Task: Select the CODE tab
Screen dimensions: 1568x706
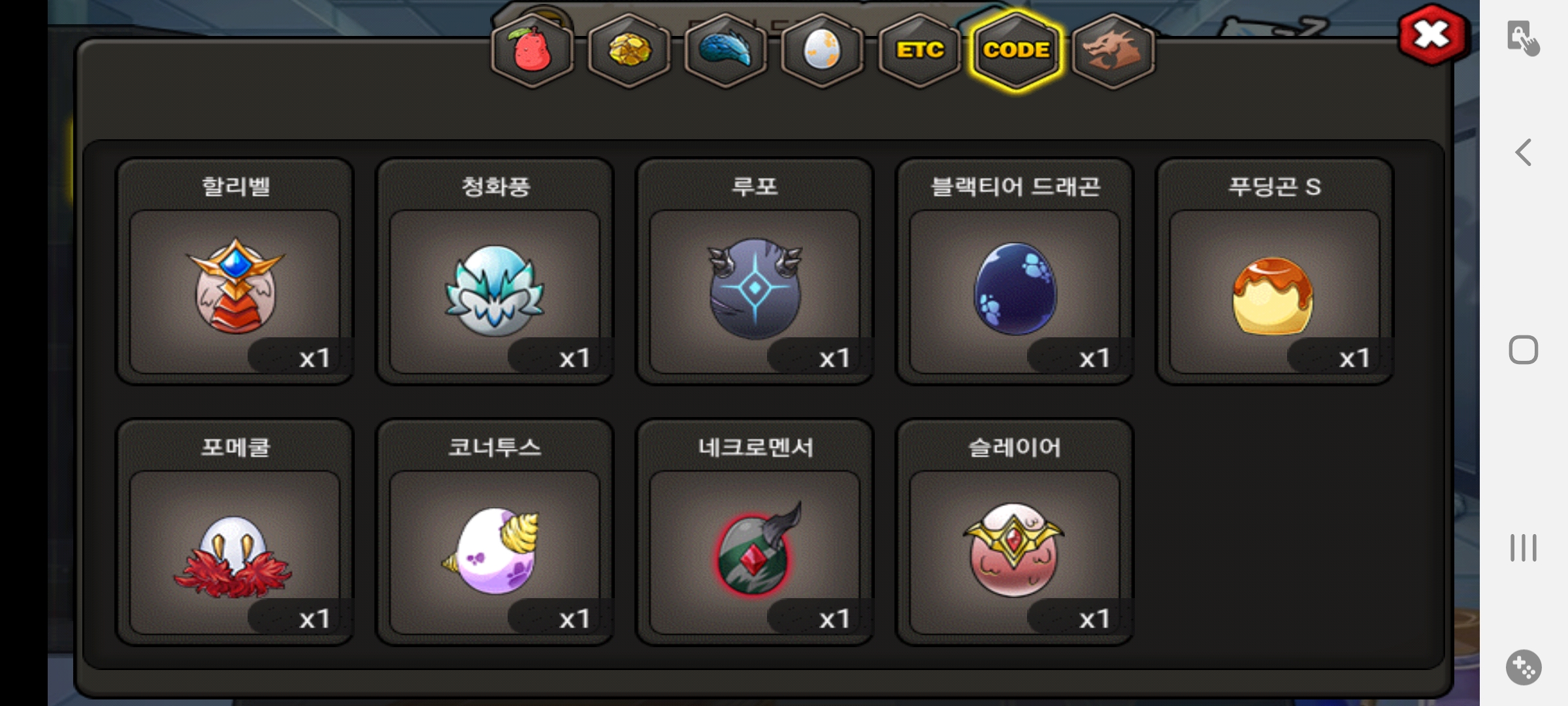Action: tap(1016, 50)
